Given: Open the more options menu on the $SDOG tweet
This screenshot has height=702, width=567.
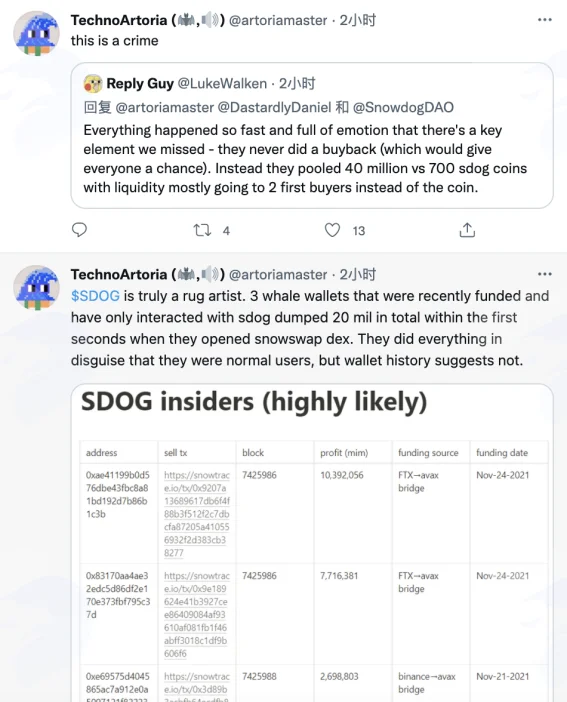Looking at the screenshot, I should [545, 274].
